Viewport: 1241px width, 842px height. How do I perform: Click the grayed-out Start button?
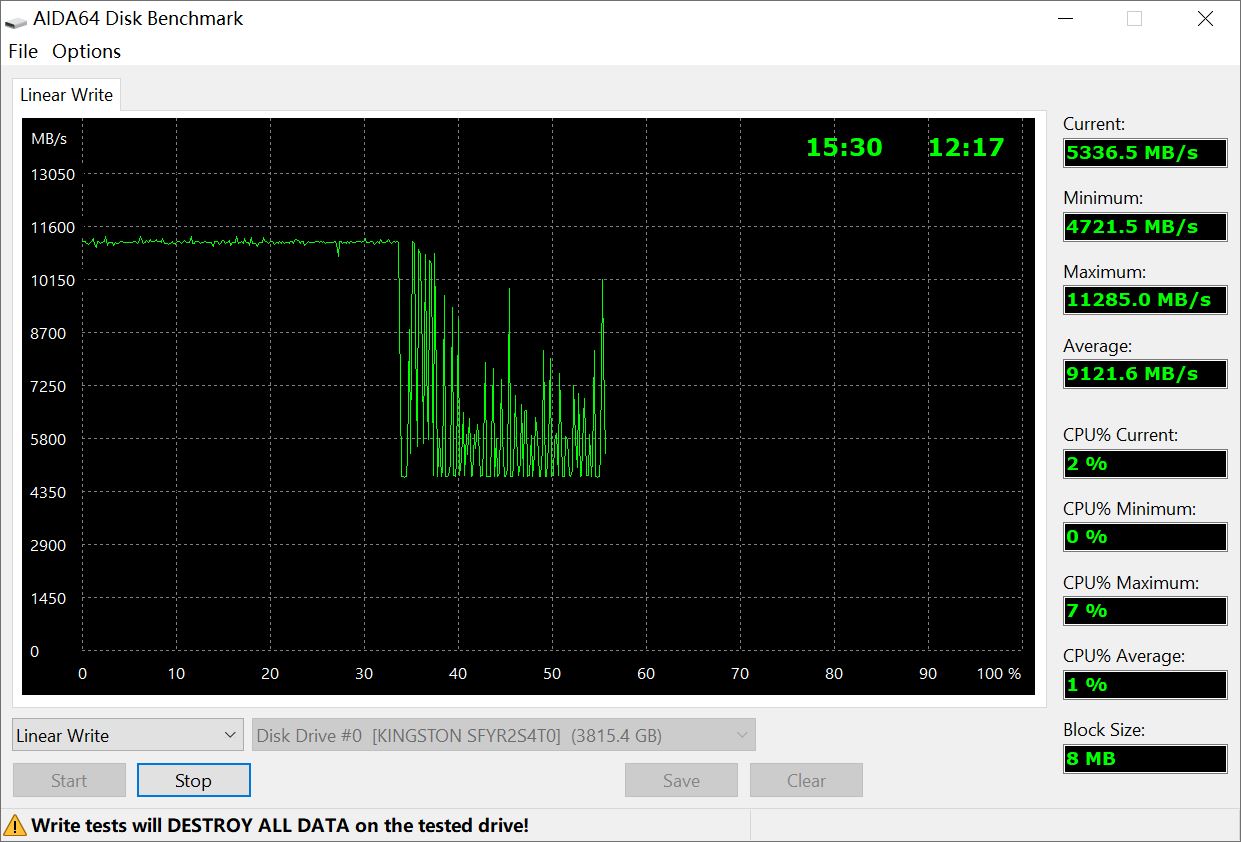(69, 781)
